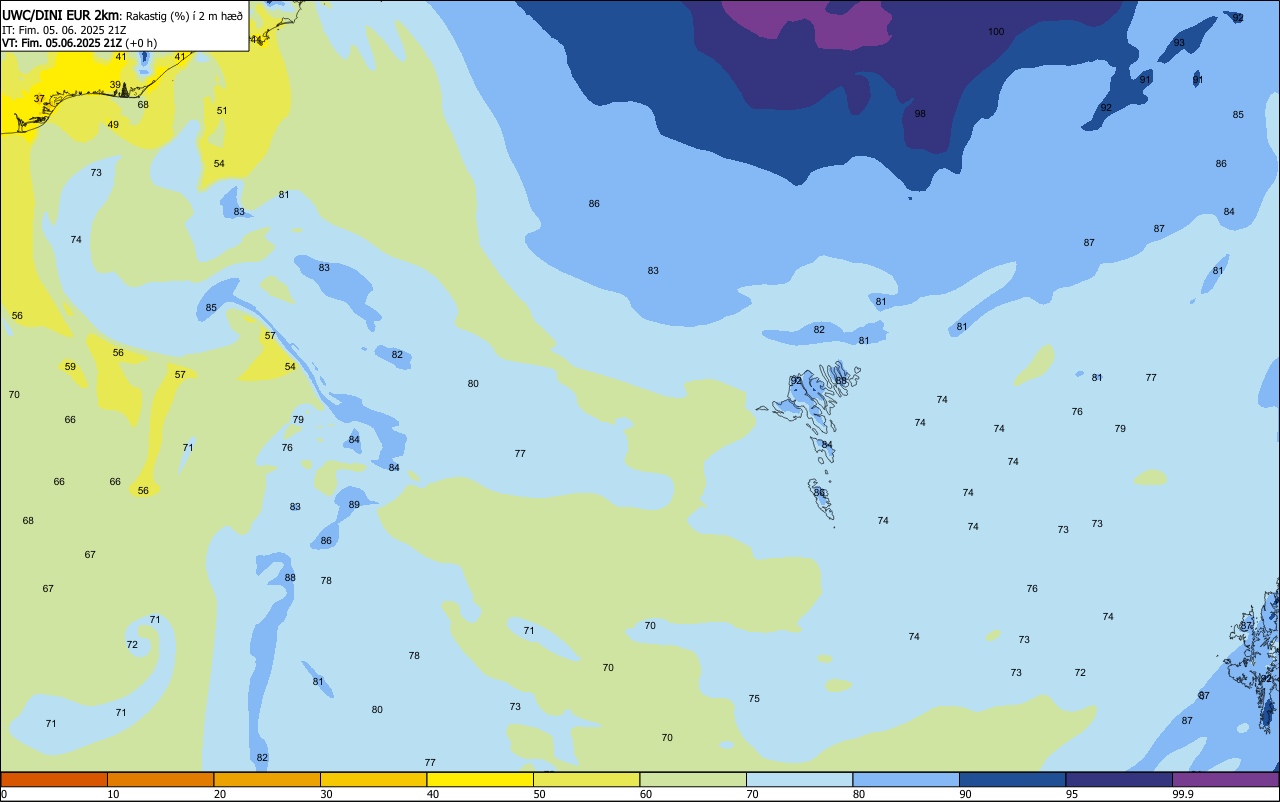
Task: Click the '100' humidity value on the map
Action: [x=996, y=32]
